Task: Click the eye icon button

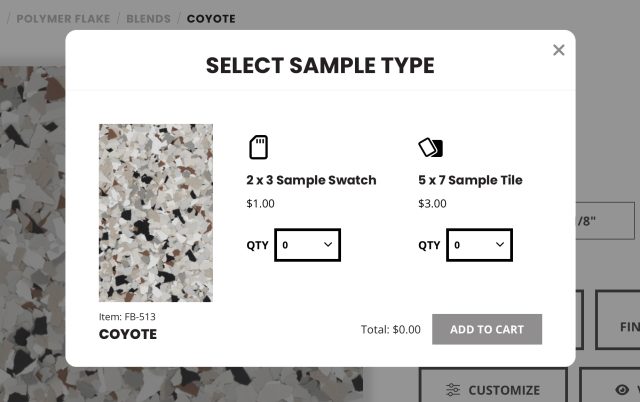Action: tap(622, 390)
